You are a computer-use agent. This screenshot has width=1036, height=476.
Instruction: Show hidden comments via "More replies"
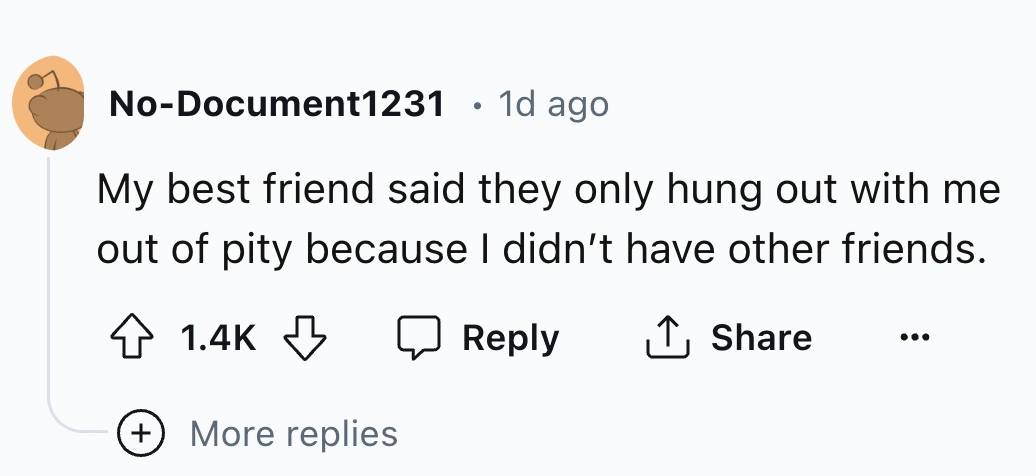293,433
